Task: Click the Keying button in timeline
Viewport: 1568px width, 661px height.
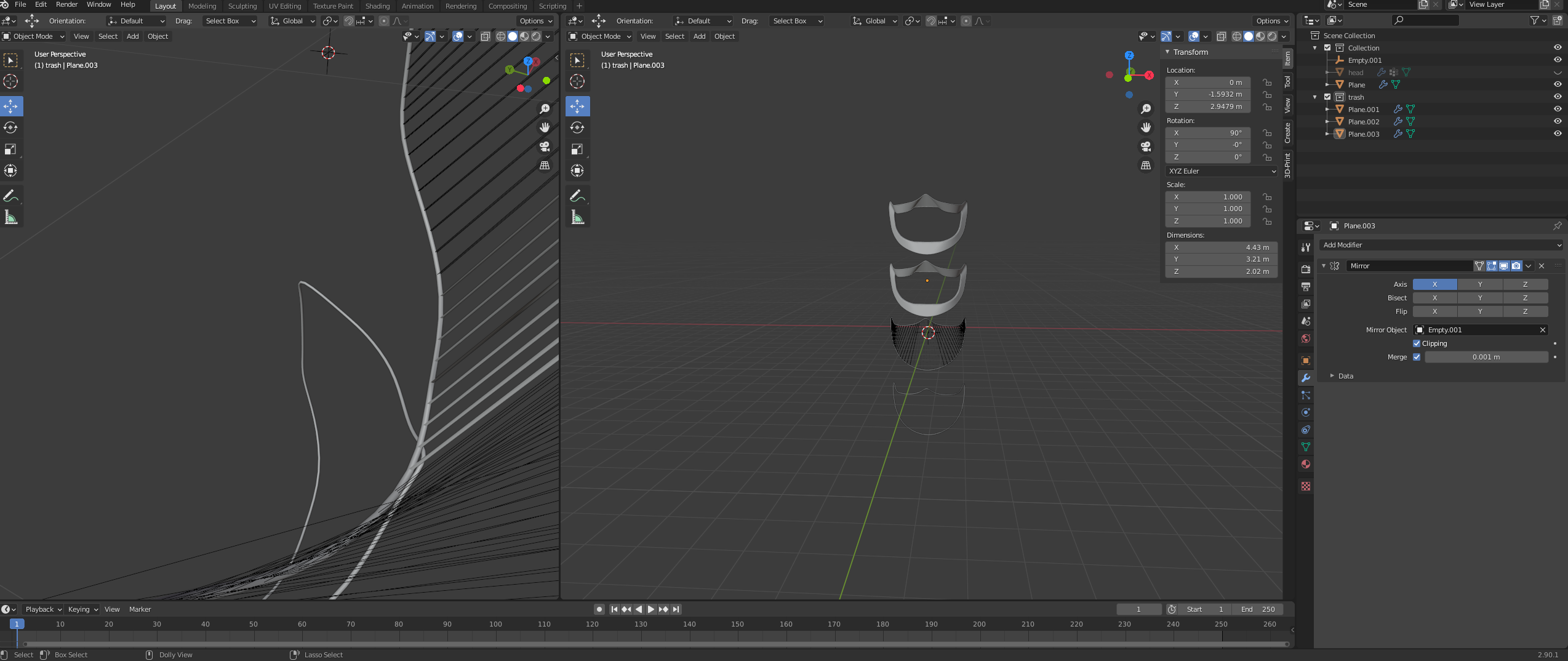Action: (x=82, y=609)
